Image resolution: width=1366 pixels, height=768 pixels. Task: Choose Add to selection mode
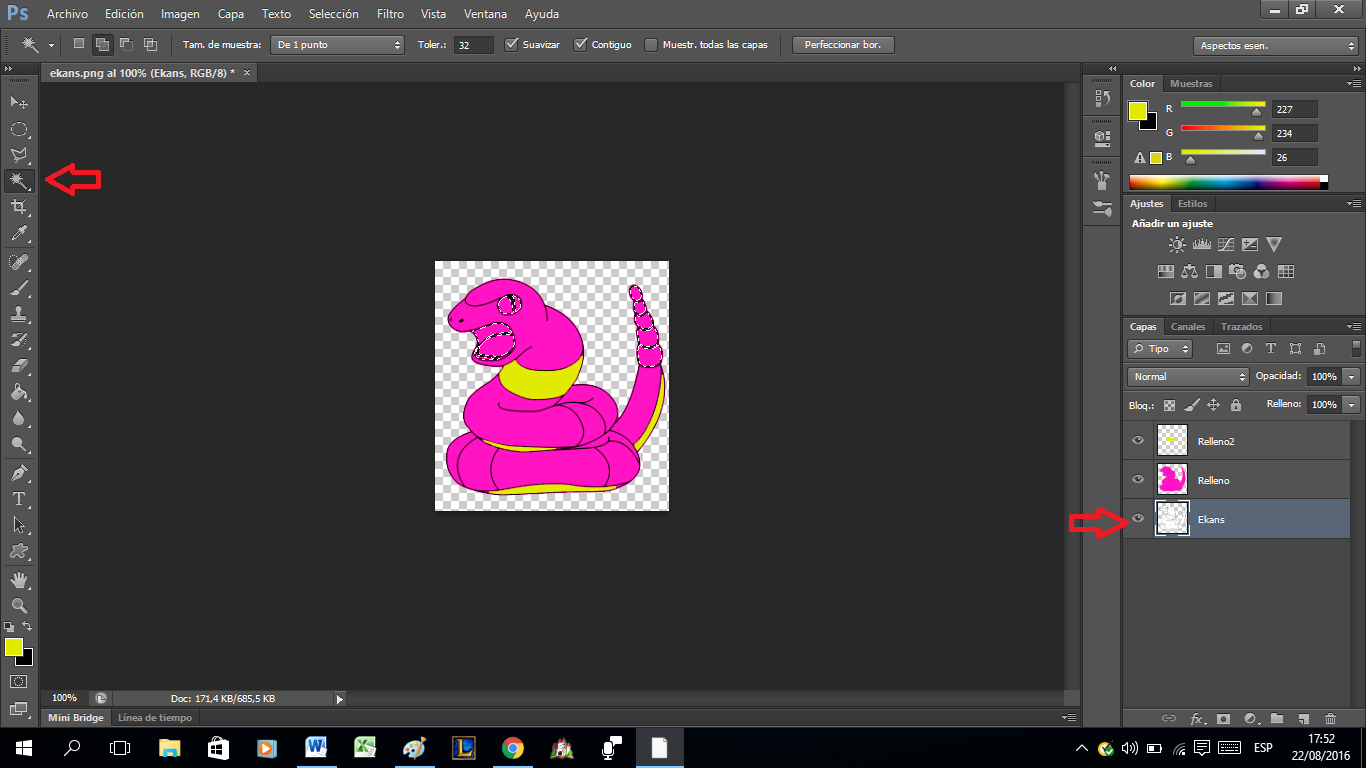(103, 44)
